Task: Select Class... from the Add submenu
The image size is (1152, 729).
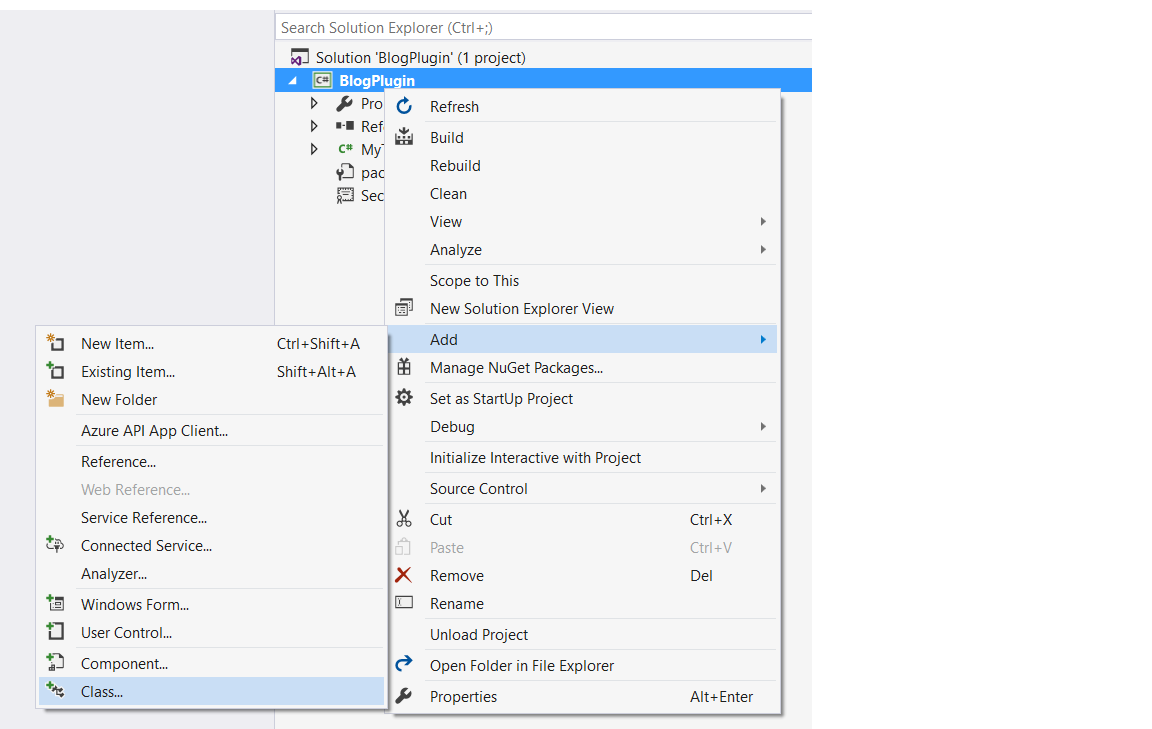Action: (102, 691)
